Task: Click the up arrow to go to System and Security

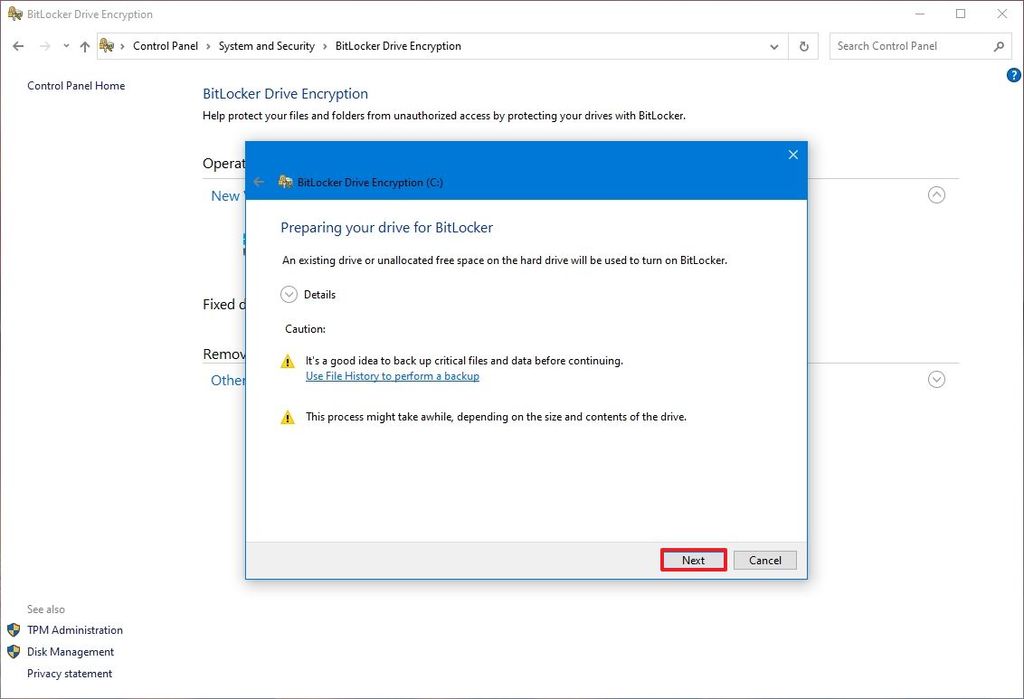Action: [x=85, y=46]
